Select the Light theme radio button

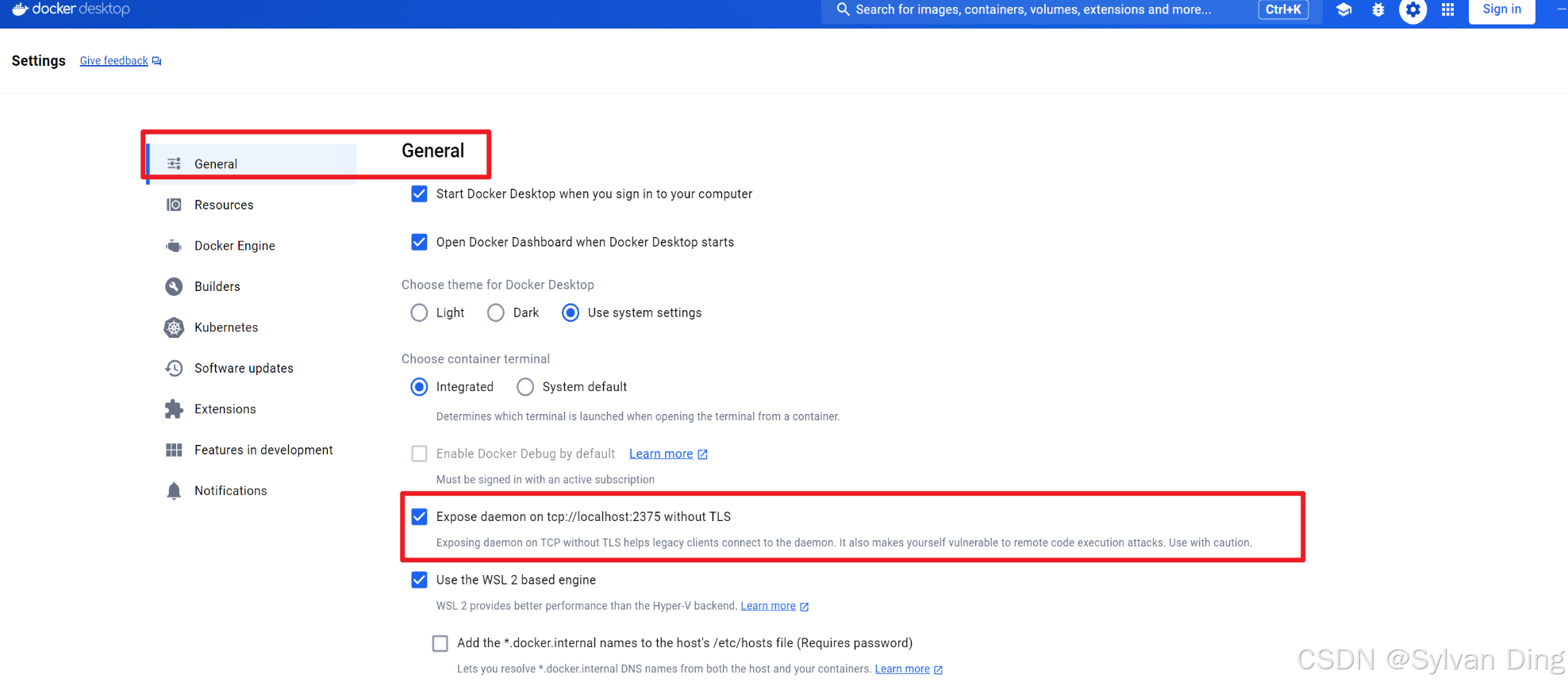(419, 312)
